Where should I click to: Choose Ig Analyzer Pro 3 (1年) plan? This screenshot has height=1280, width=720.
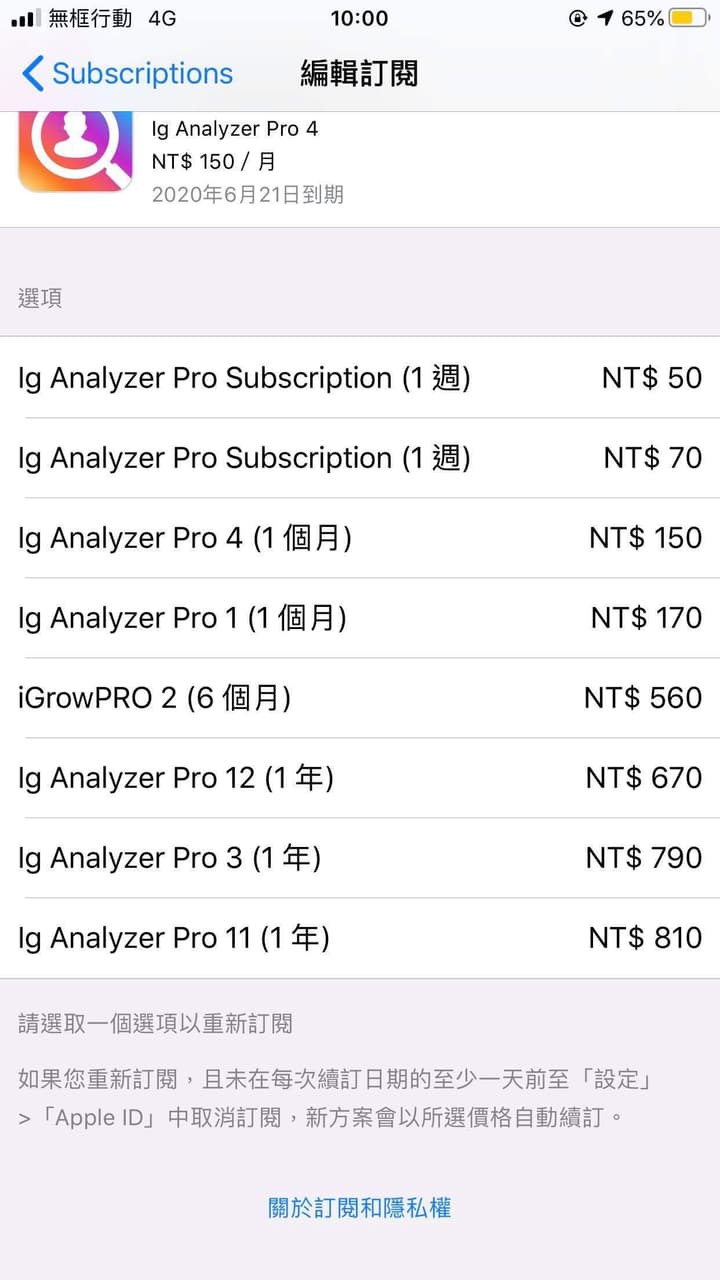click(360, 858)
